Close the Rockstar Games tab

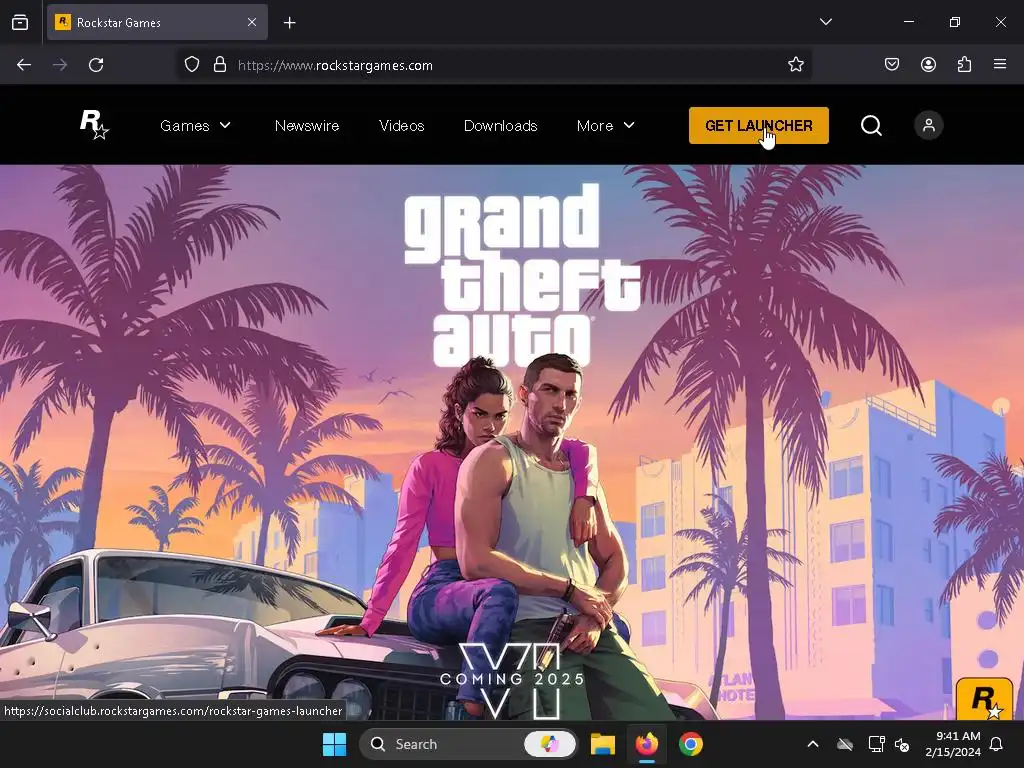pos(252,22)
